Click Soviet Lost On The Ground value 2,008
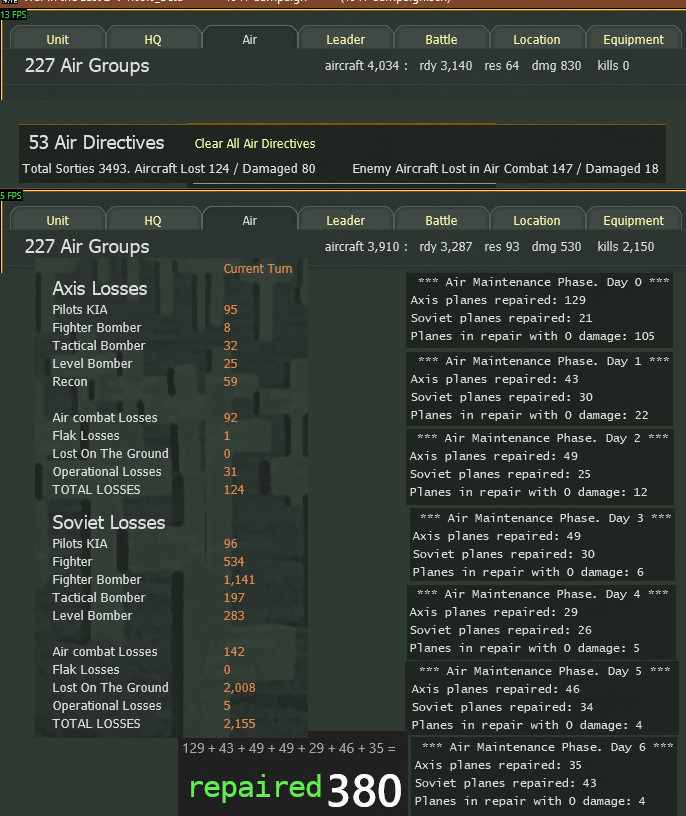The height and width of the screenshot is (816, 686). tap(239, 687)
